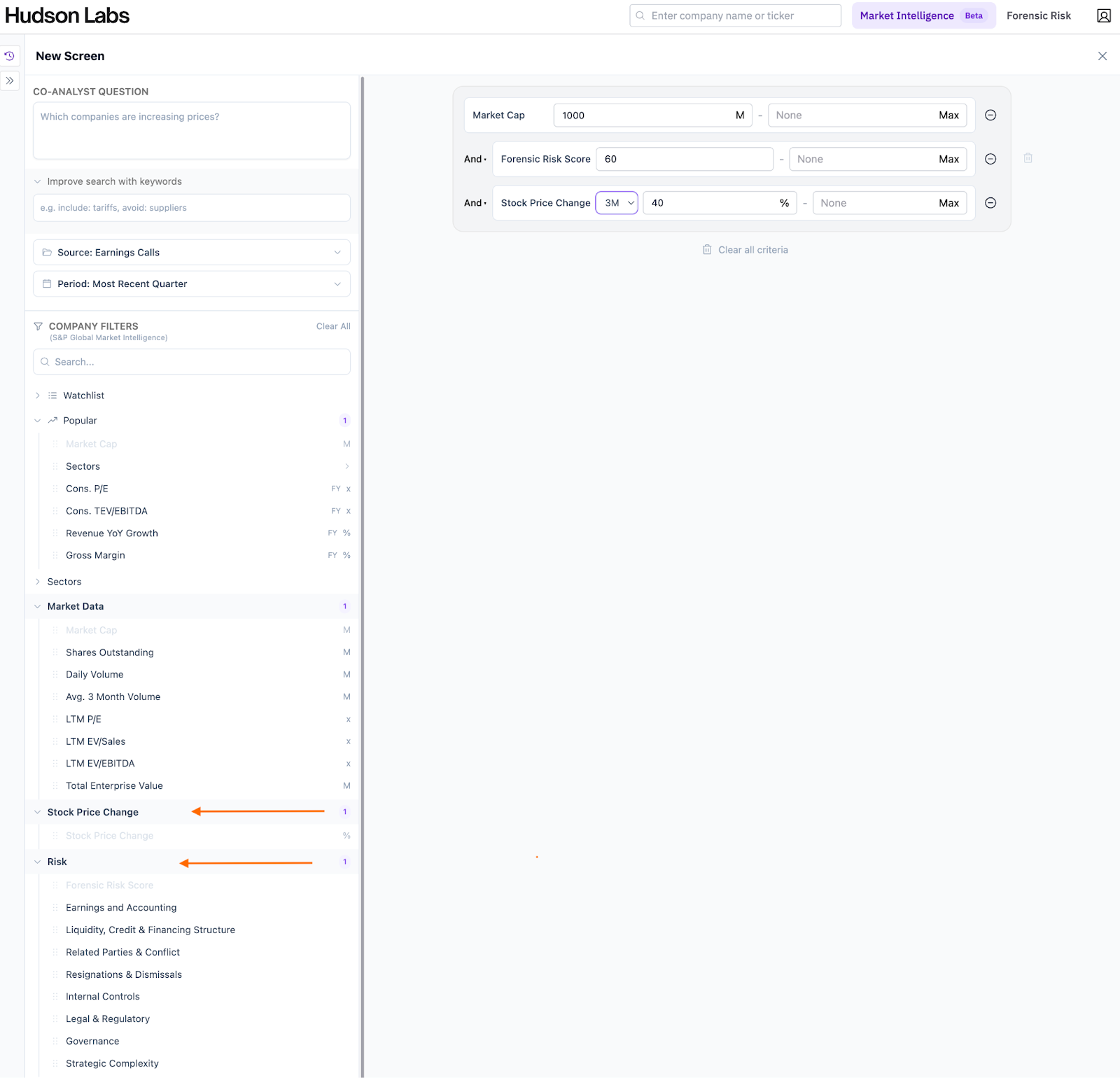The width and height of the screenshot is (1120, 1078).
Task: Open the Forensic Risk tab
Action: 1038,16
